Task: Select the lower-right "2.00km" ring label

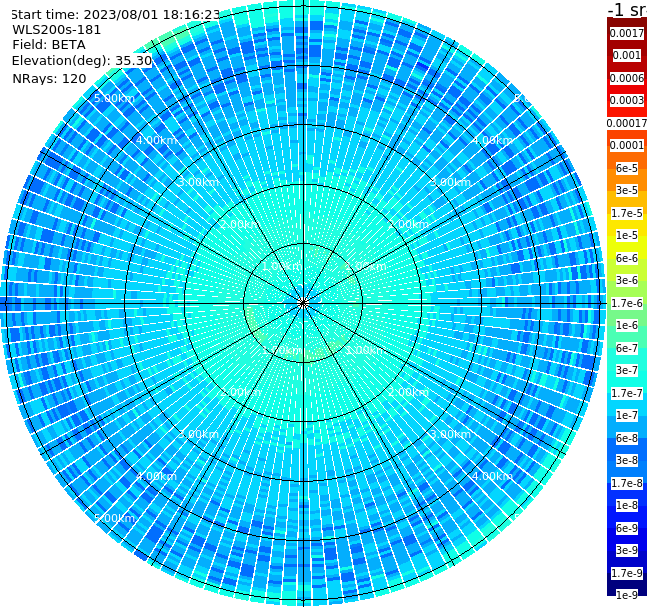Action: 408,392
